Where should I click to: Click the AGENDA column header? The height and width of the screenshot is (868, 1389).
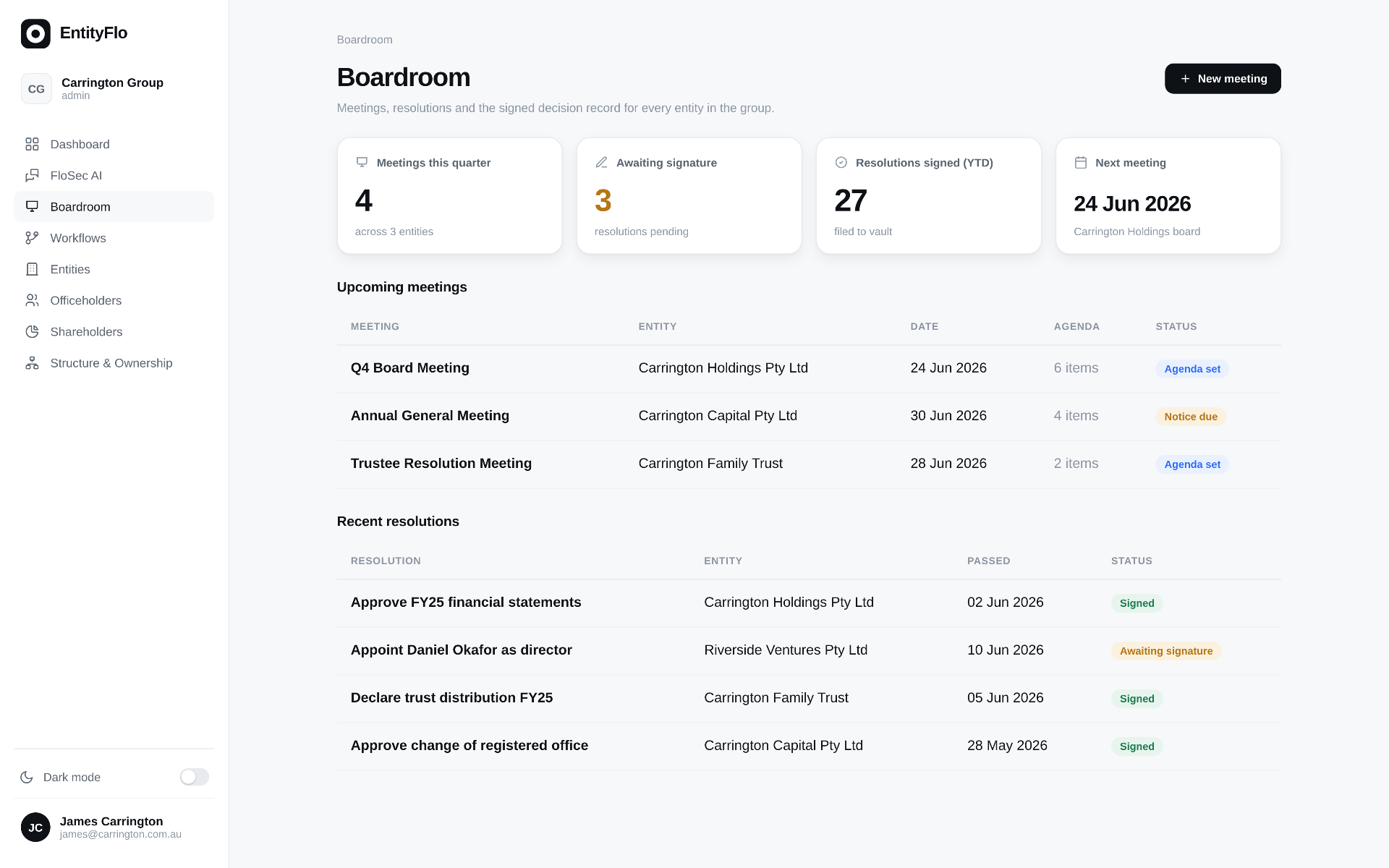(1076, 326)
